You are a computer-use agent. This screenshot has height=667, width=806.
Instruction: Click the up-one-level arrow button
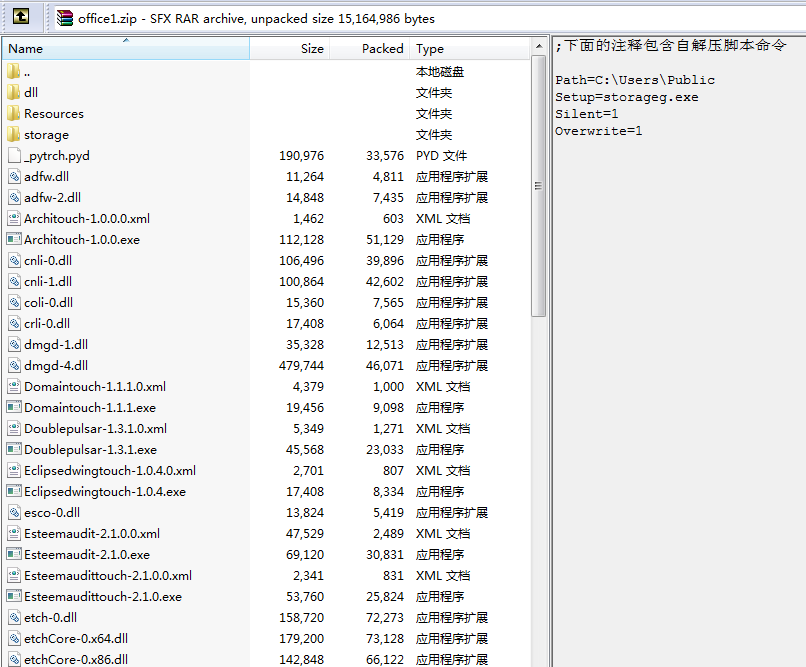click(21, 17)
